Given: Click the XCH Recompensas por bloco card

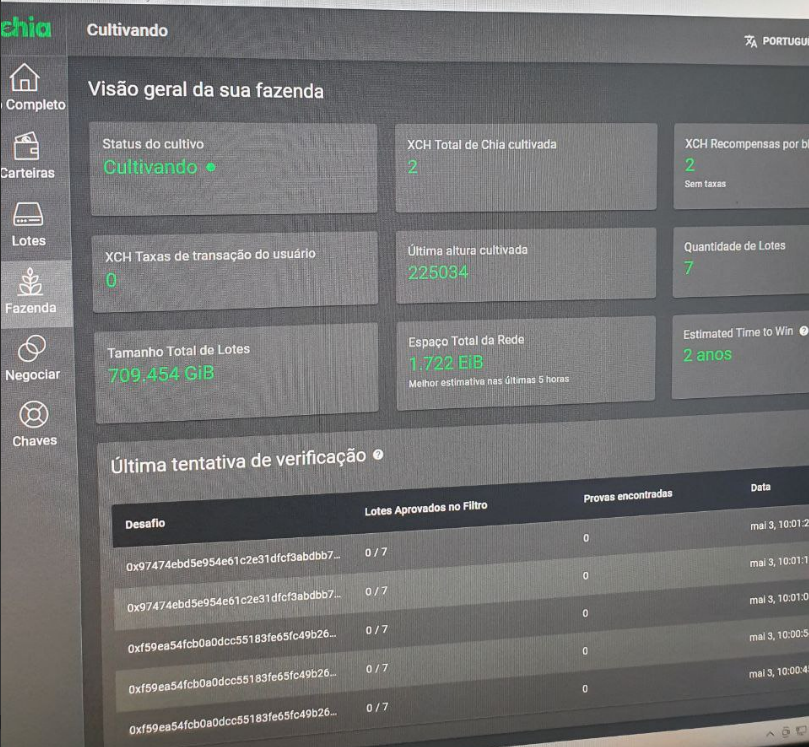Looking at the screenshot, I should 741,166.
